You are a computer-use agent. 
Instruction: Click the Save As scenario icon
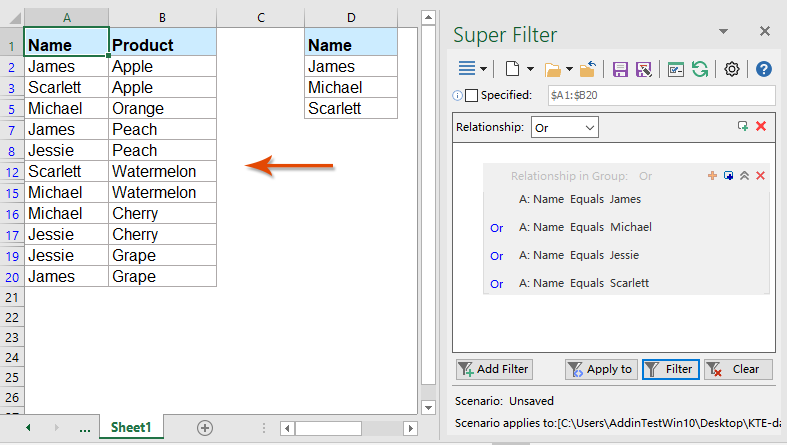[x=644, y=69]
